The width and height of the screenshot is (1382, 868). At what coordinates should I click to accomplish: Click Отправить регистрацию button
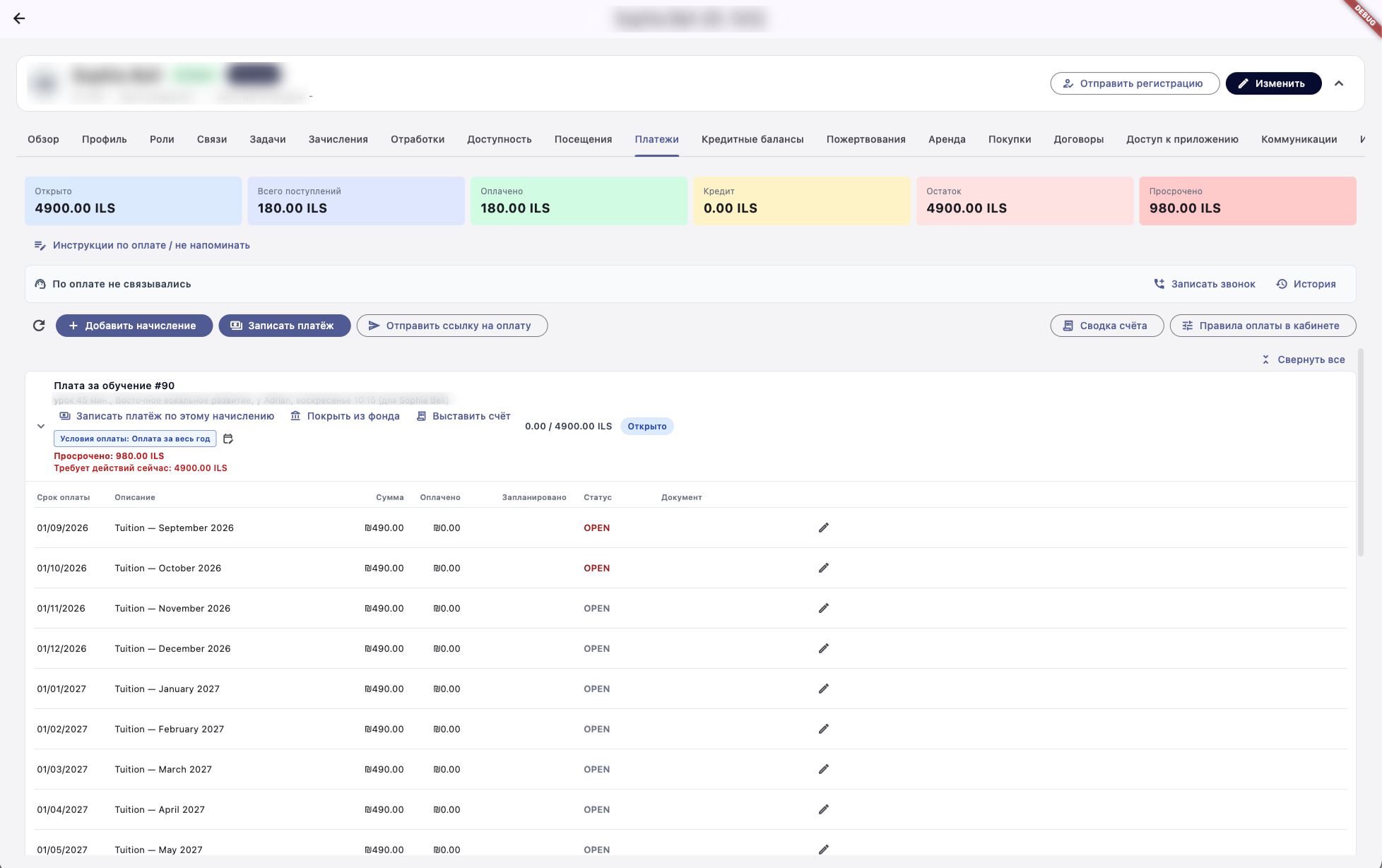point(1135,83)
